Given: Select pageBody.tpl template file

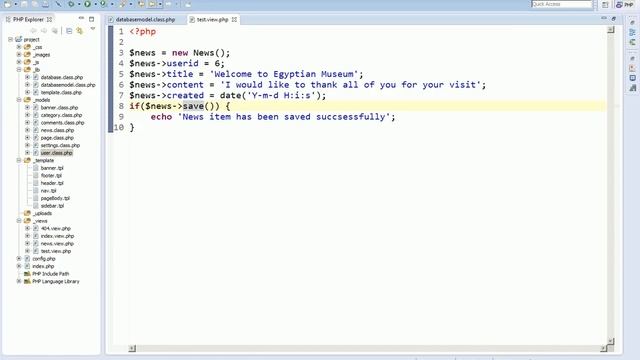Looking at the screenshot, I should pyautogui.click(x=55, y=198).
